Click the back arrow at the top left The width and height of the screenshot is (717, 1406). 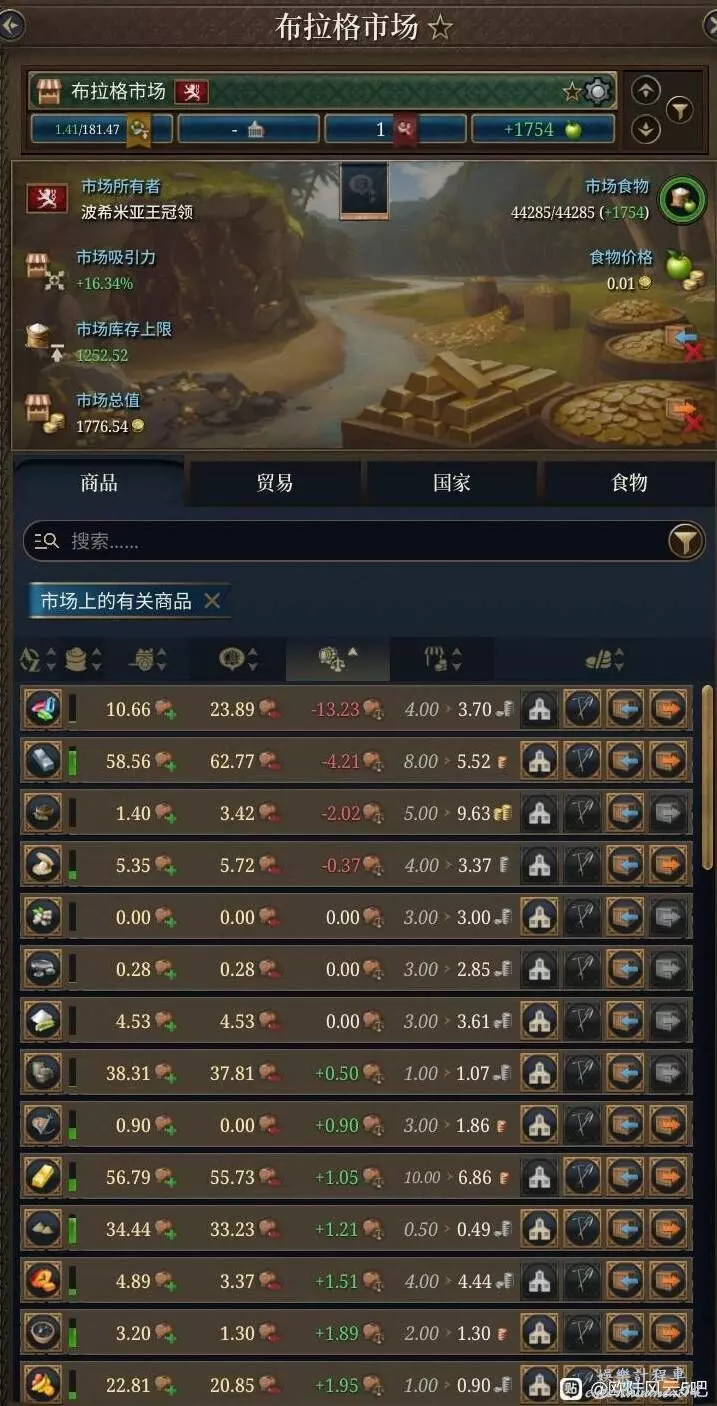pos(10,25)
